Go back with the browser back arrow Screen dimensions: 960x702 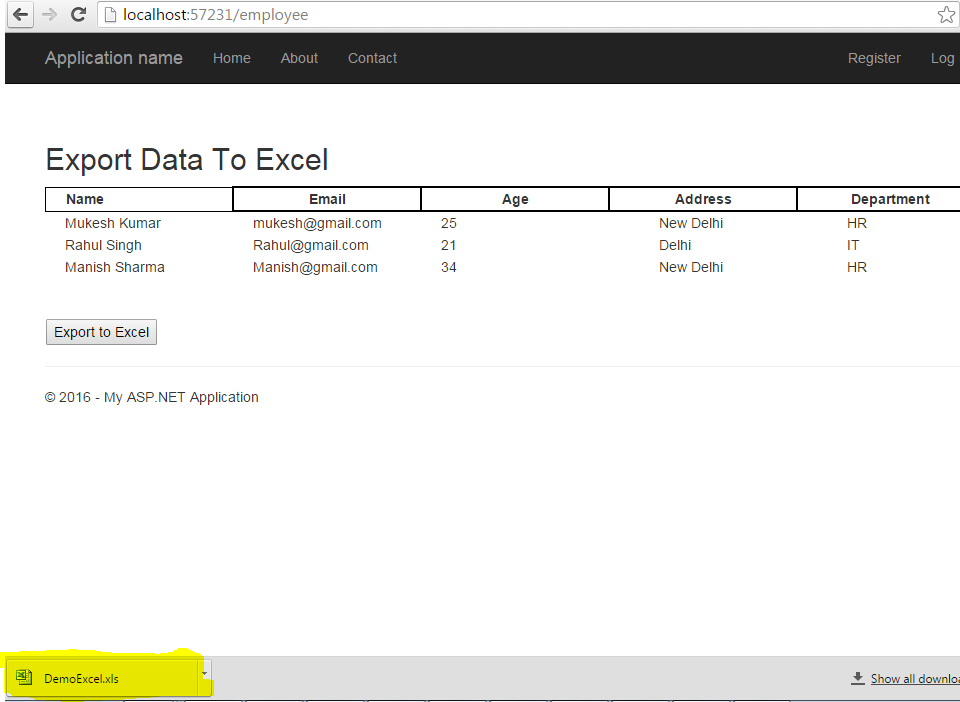click(20, 14)
